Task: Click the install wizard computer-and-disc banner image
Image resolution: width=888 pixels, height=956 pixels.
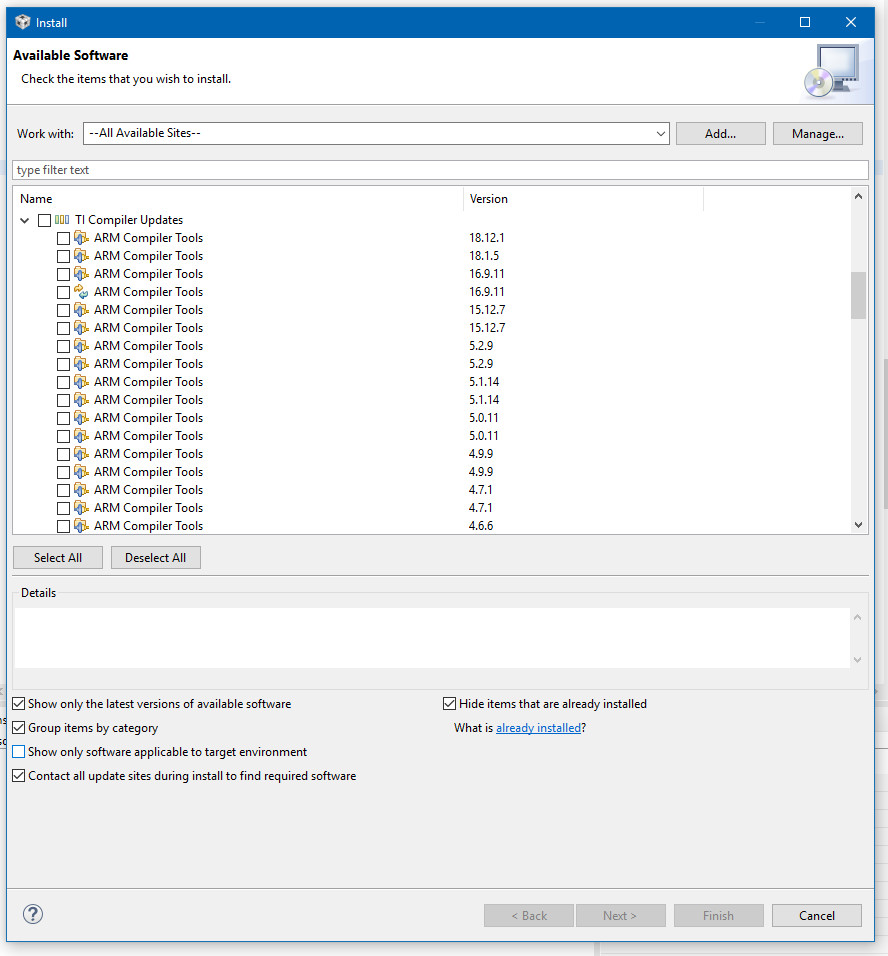Action: [x=832, y=71]
